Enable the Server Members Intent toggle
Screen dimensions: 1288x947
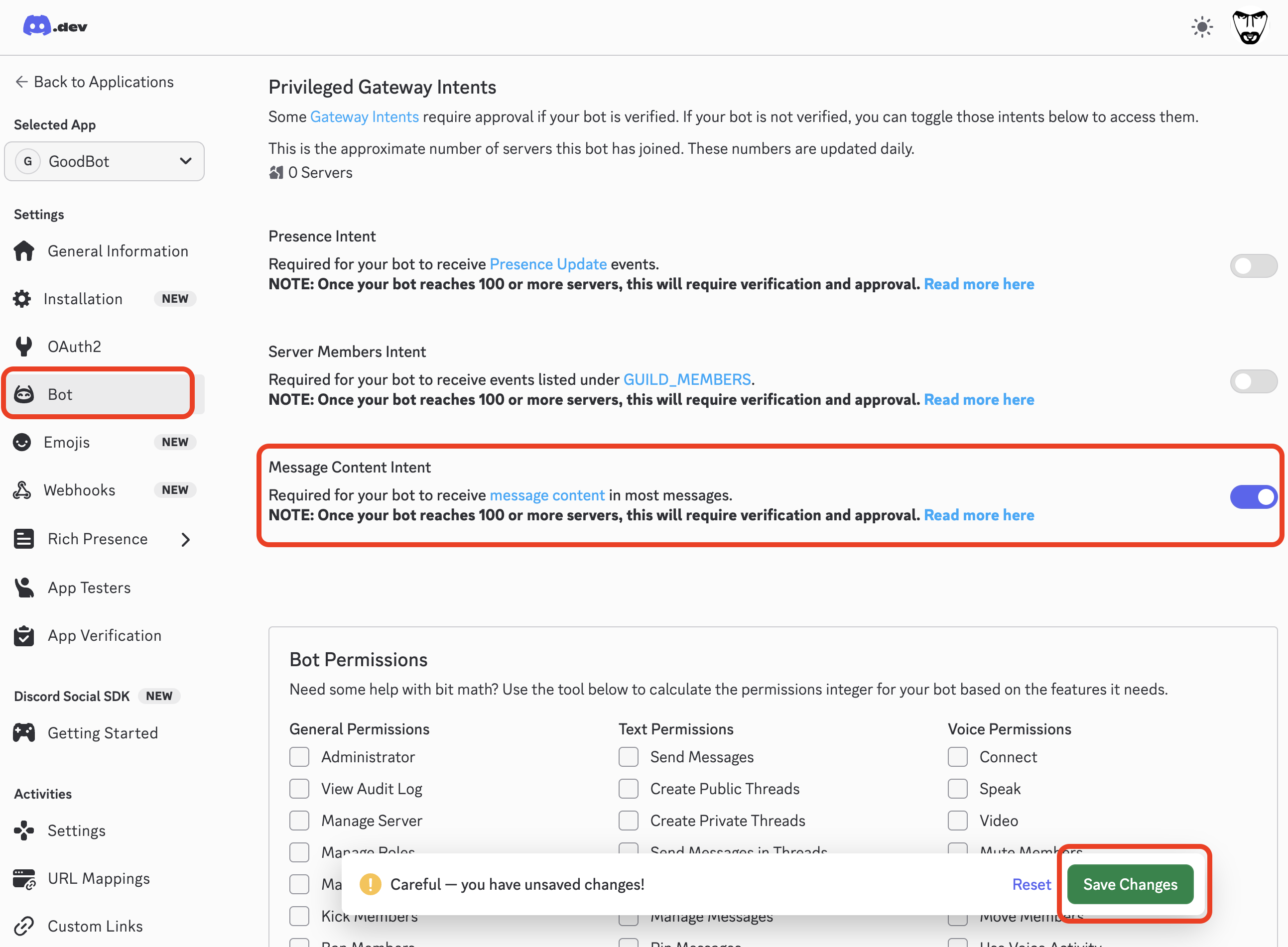1253,381
